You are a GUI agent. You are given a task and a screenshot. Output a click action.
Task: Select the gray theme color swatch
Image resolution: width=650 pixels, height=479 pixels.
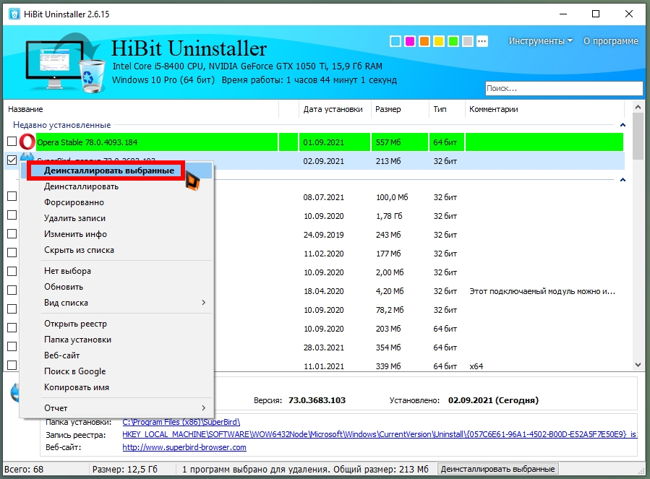pyautogui.click(x=468, y=41)
